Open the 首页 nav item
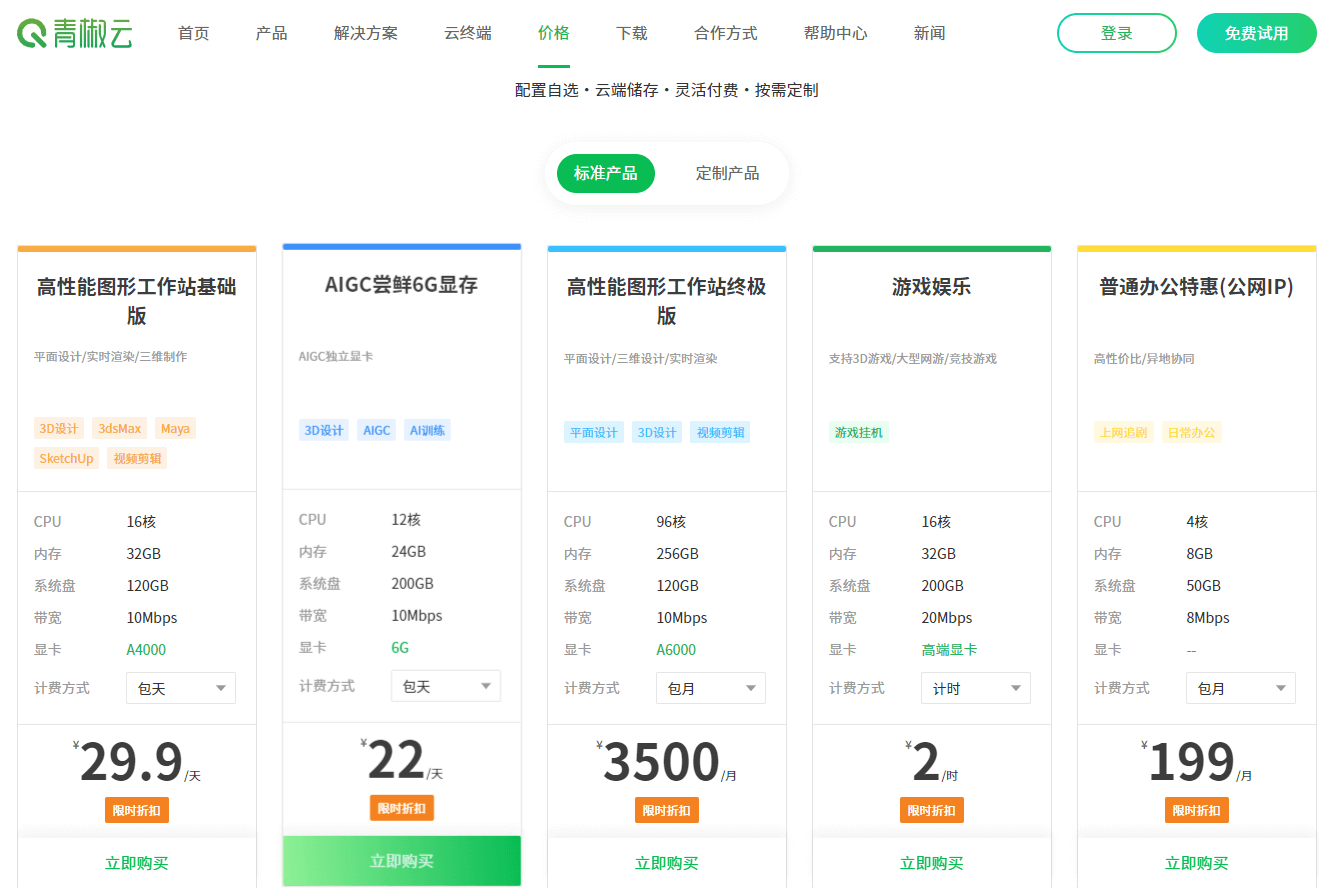This screenshot has height=888, width=1321. (x=194, y=33)
